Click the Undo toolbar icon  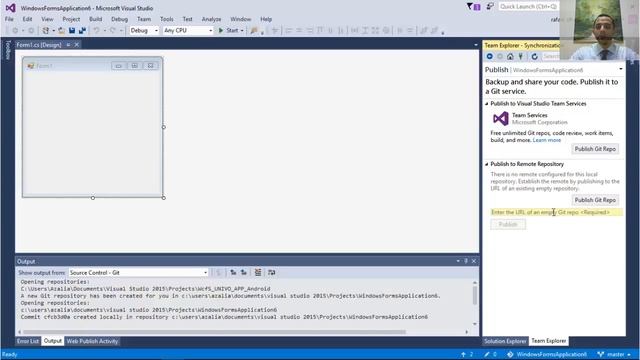96,31
